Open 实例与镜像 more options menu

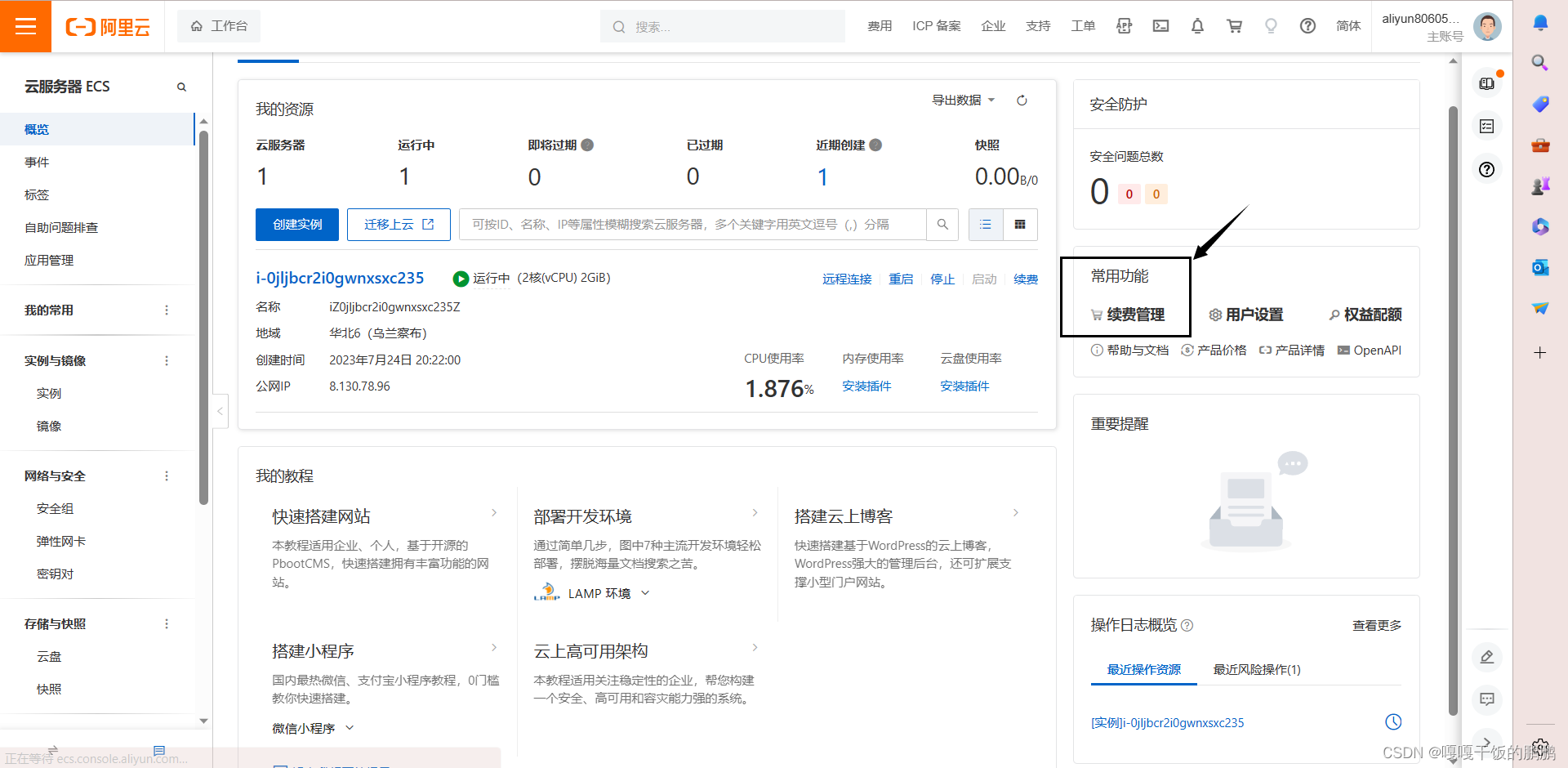167,361
